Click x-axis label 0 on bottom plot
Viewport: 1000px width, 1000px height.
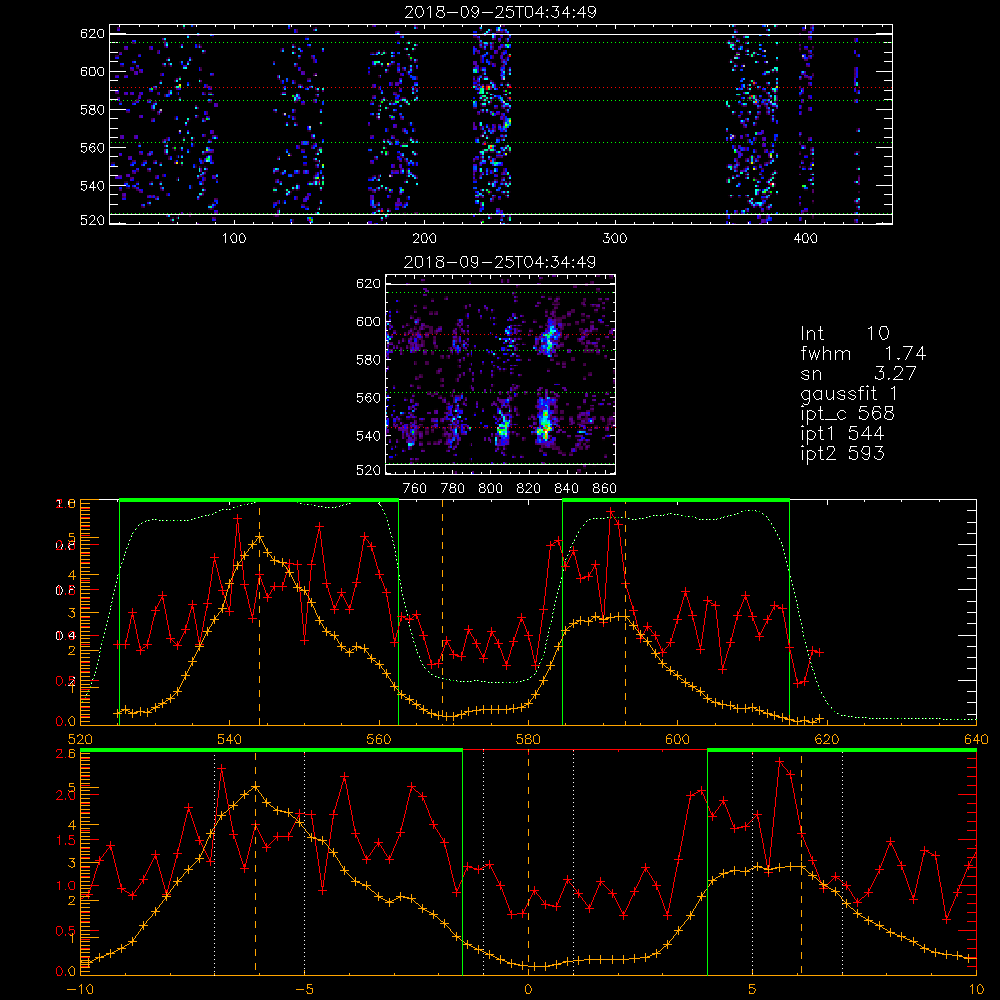(528, 990)
